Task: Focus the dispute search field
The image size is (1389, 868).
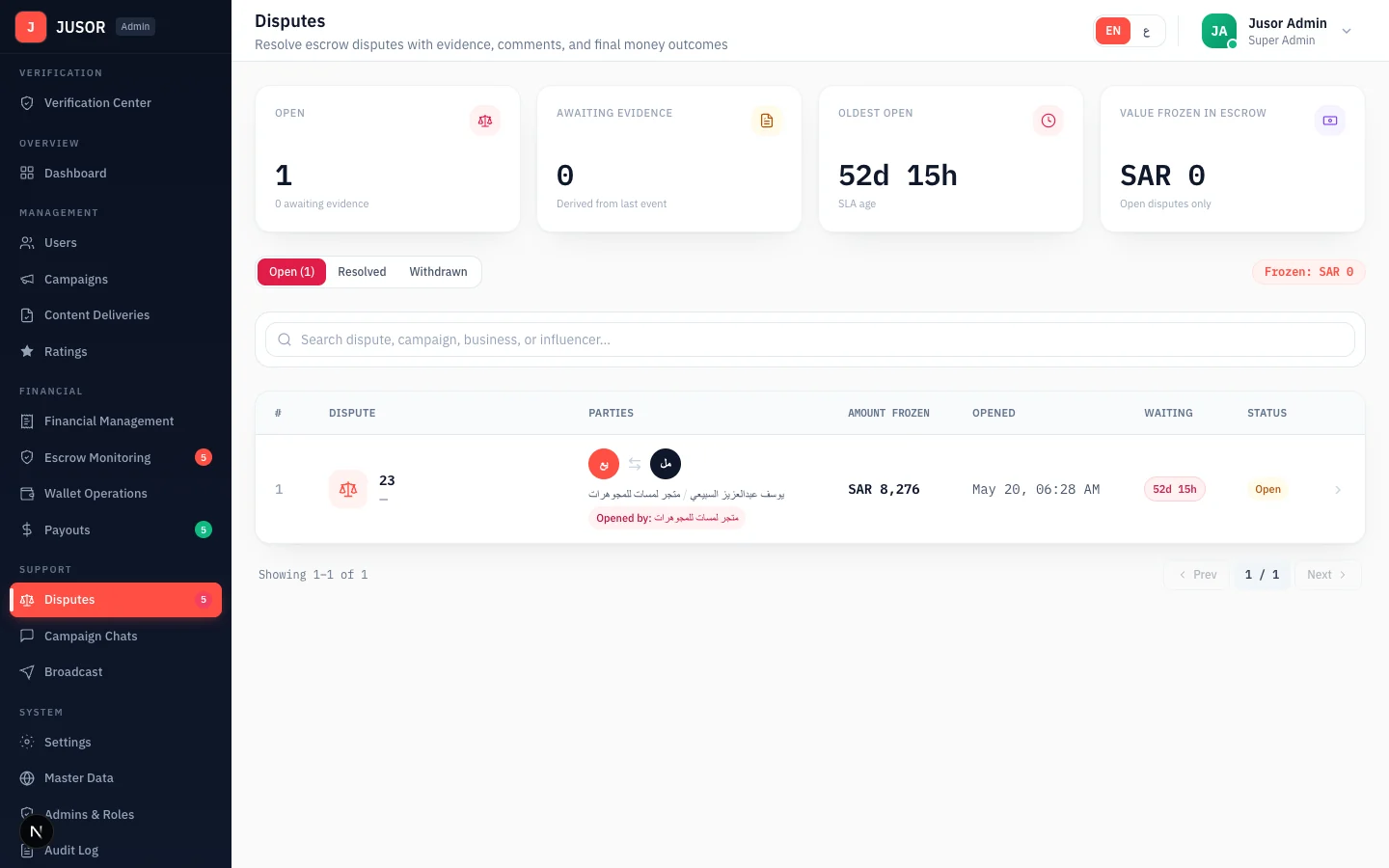Action: pyautogui.click(x=810, y=339)
